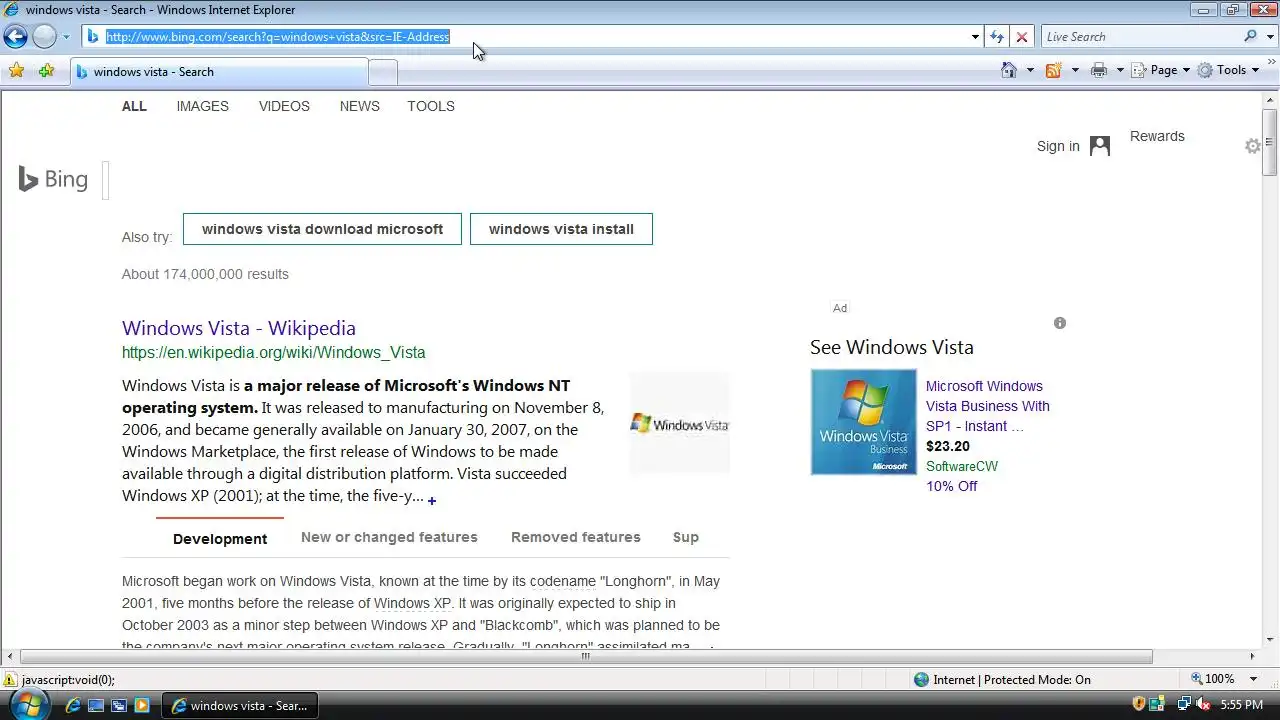
Task: Click the Bing logo
Action: pos(54,179)
